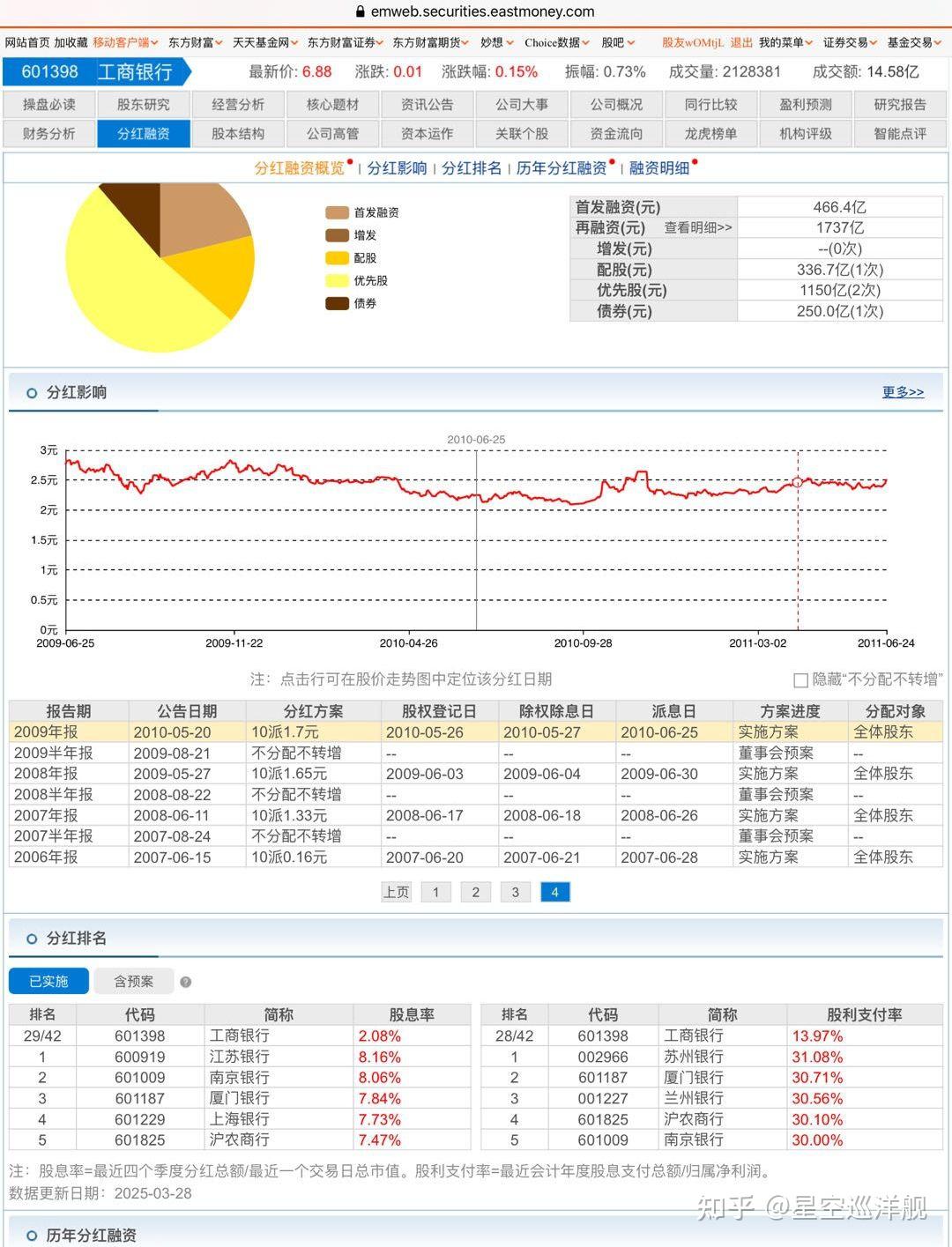Screen dimensions: 952x1247
Task: Click the 增发 legend color swatch
Action: click(337, 235)
